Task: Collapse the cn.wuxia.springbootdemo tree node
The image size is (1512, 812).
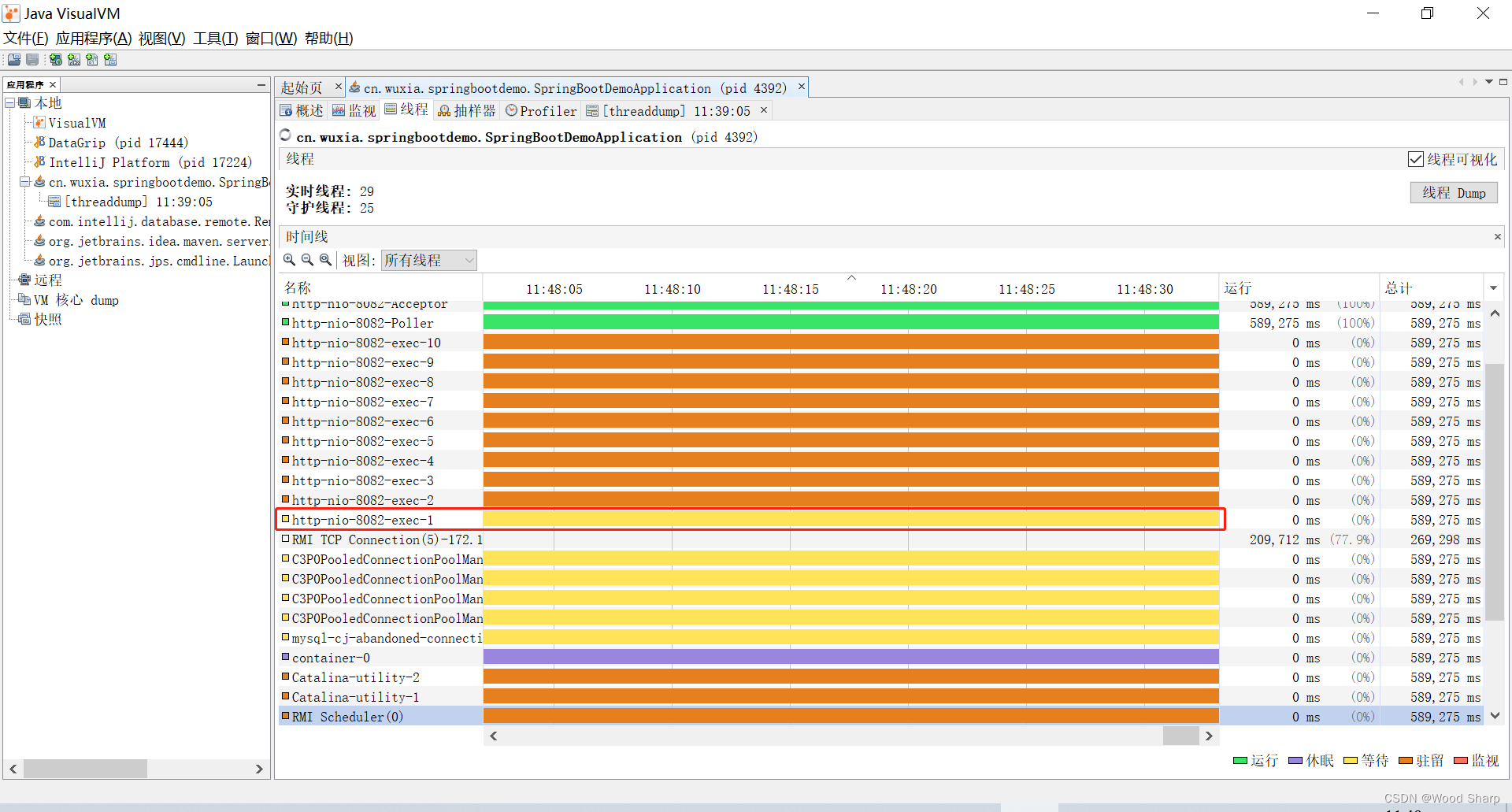Action: [x=24, y=182]
